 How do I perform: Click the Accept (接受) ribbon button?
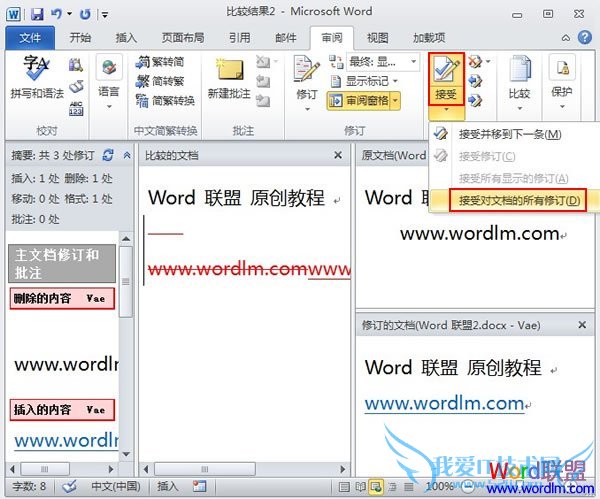point(445,76)
